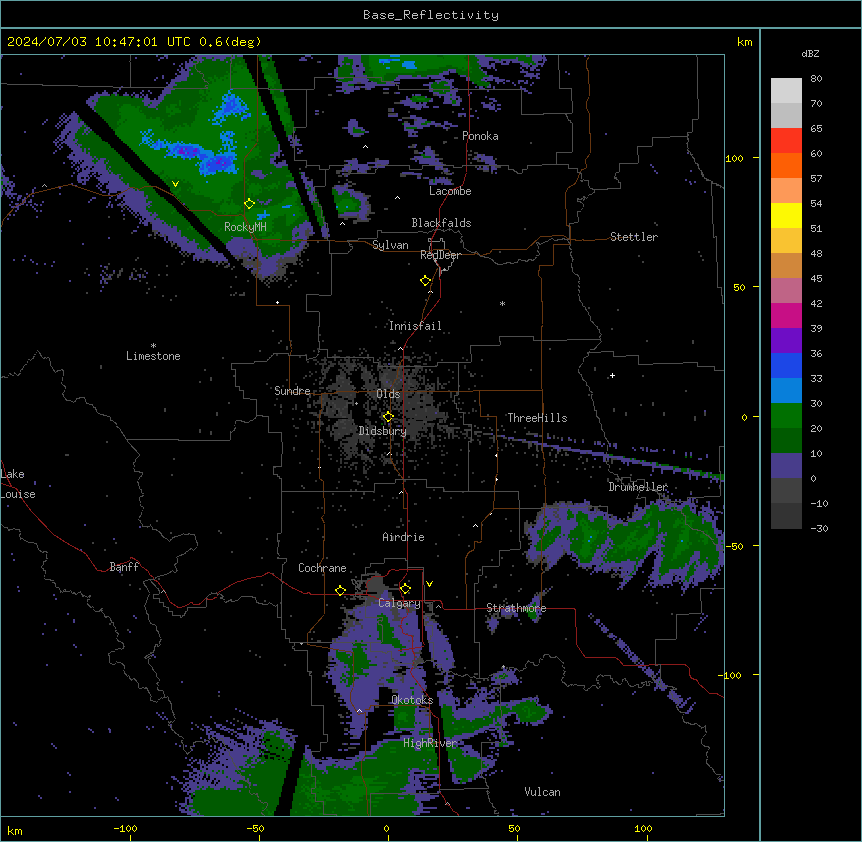Select the red 60-65 dBZ swatch

pos(786,141)
